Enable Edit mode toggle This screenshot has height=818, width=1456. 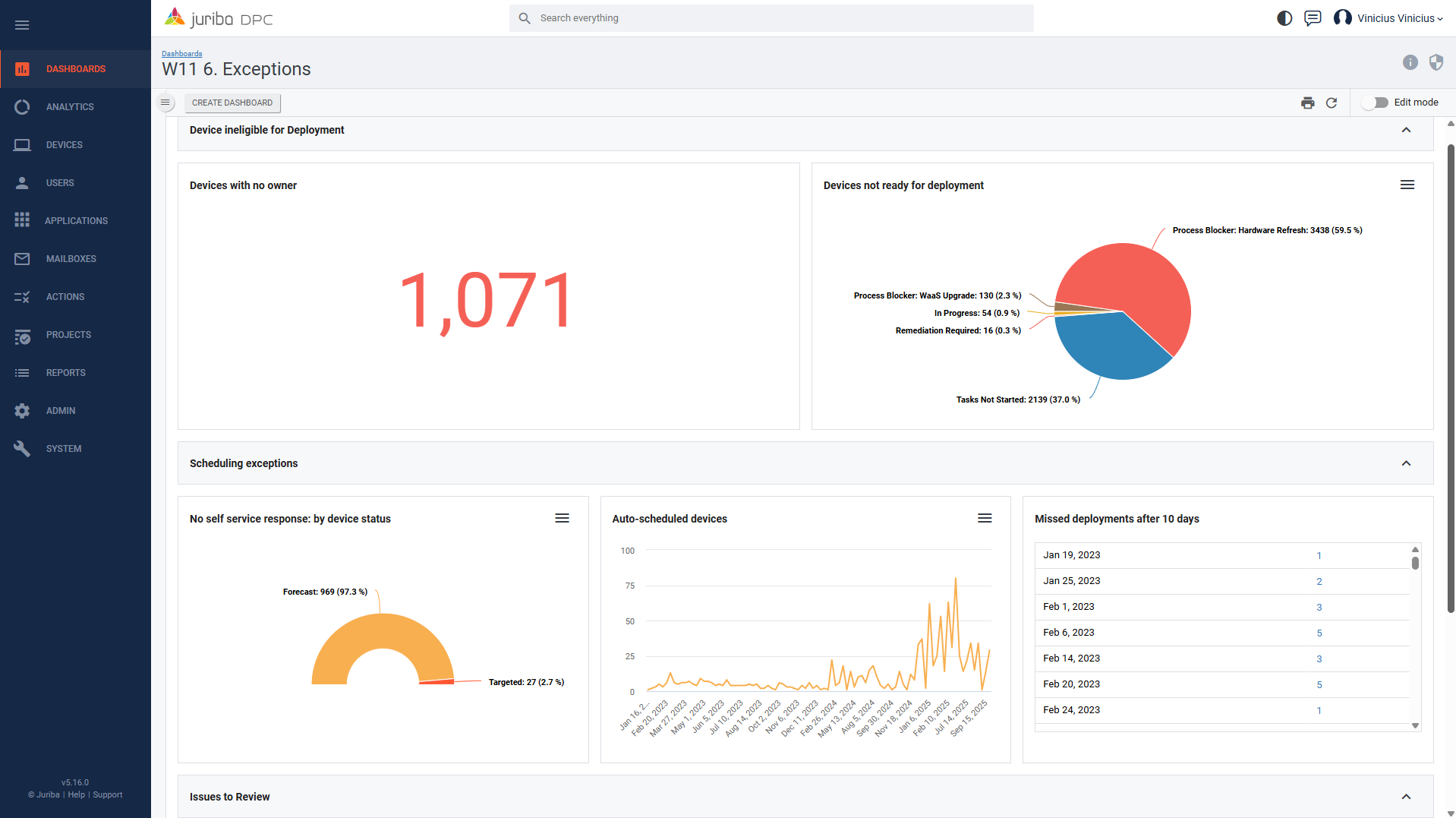(1375, 103)
